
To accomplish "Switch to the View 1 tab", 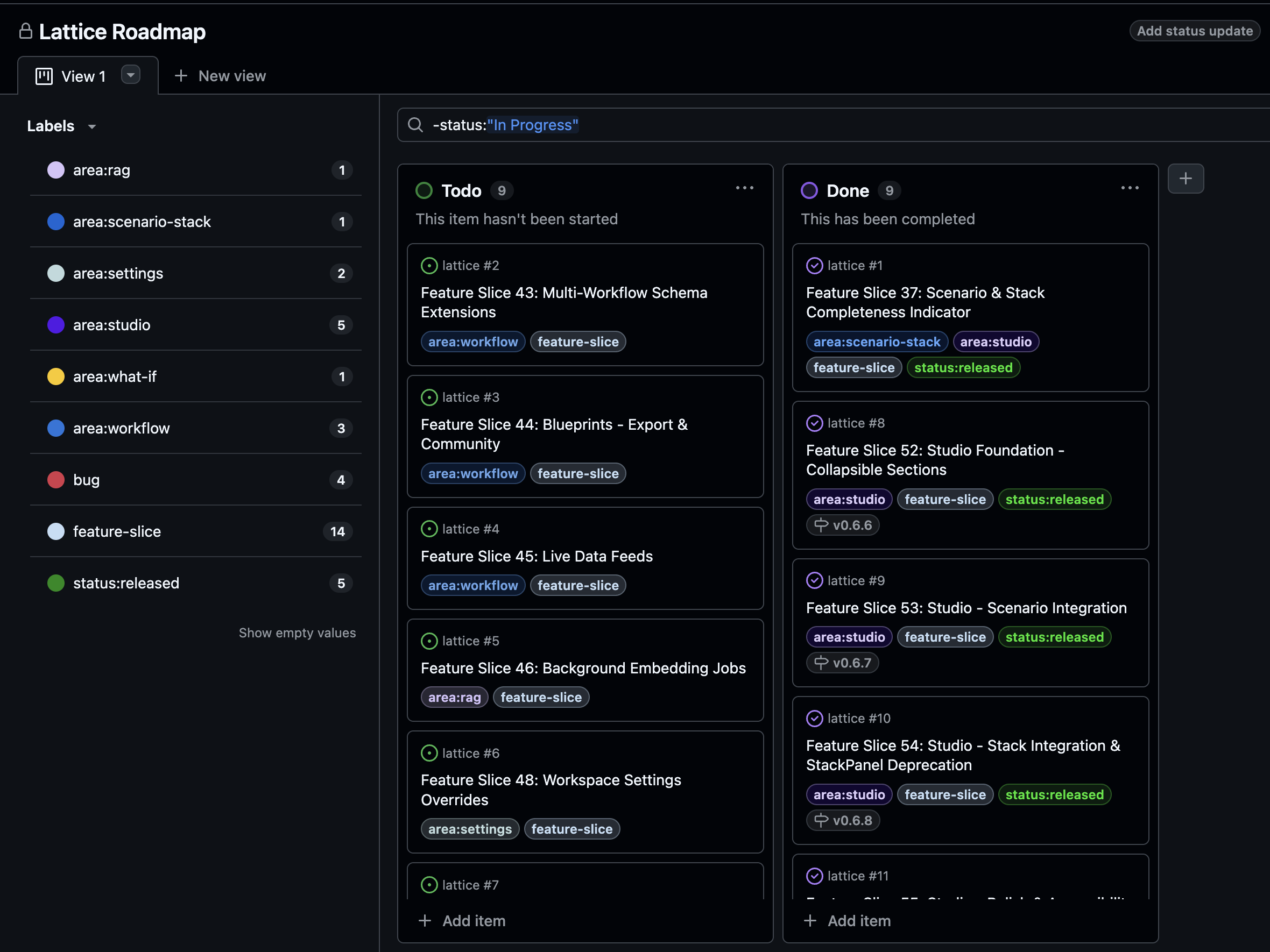I will tap(83, 75).
